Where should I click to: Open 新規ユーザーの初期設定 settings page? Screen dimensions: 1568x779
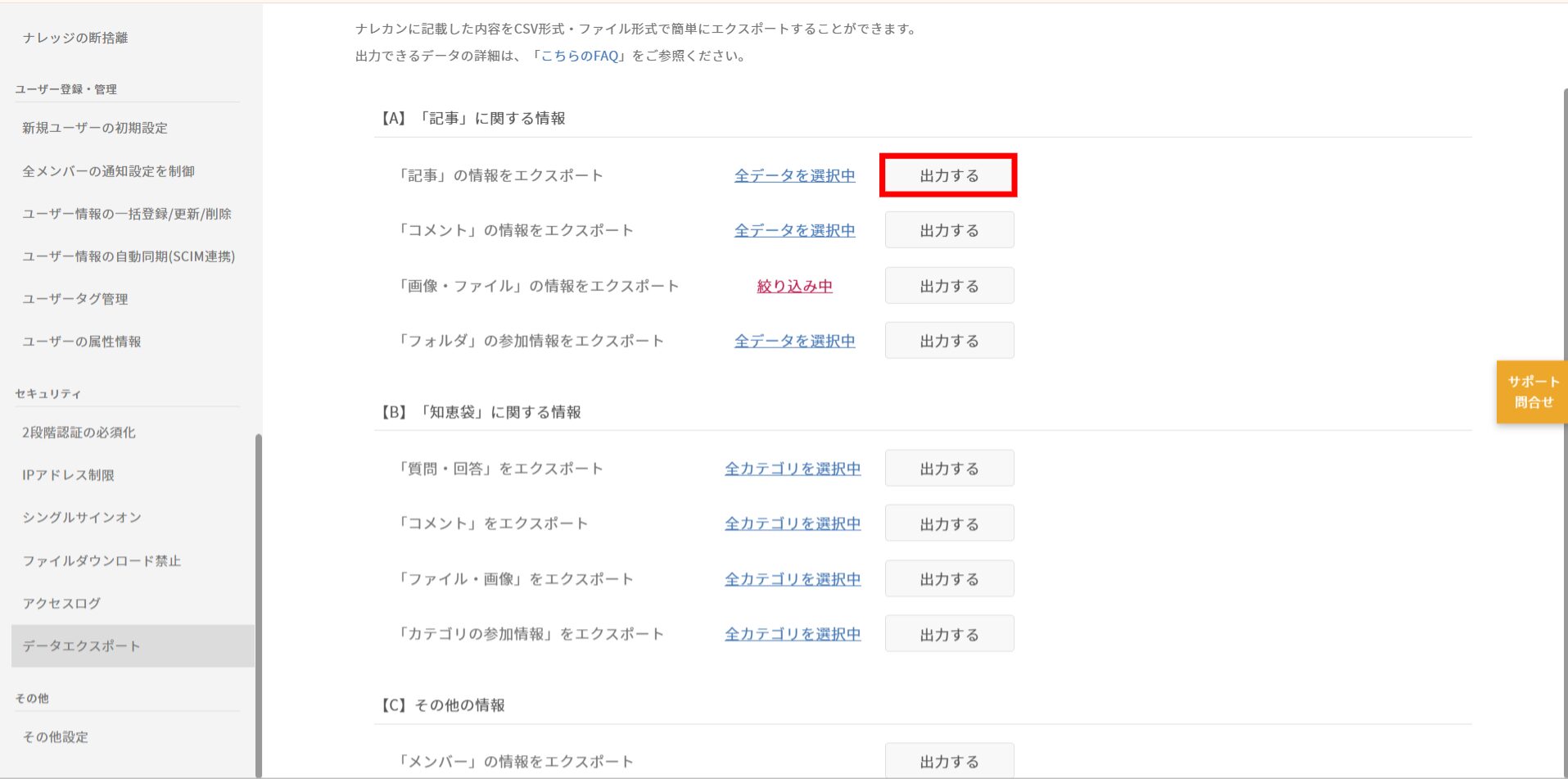(x=95, y=128)
